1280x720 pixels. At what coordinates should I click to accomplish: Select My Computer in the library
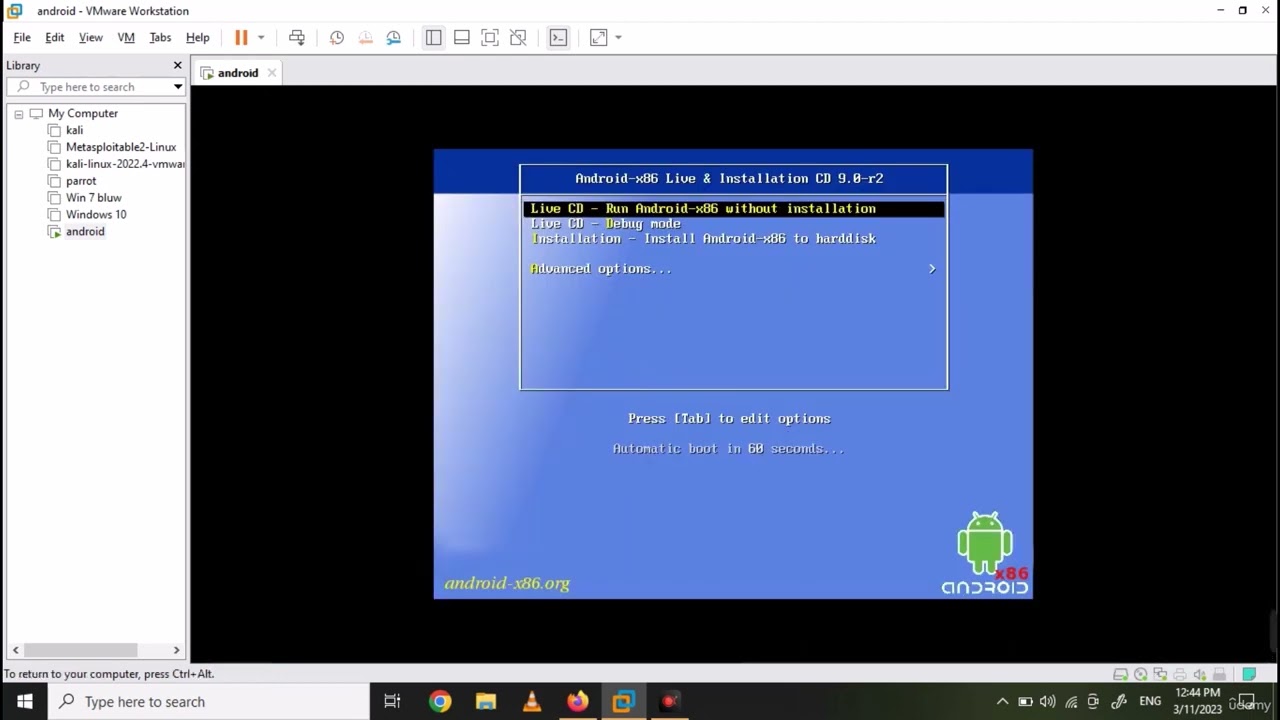coord(83,114)
